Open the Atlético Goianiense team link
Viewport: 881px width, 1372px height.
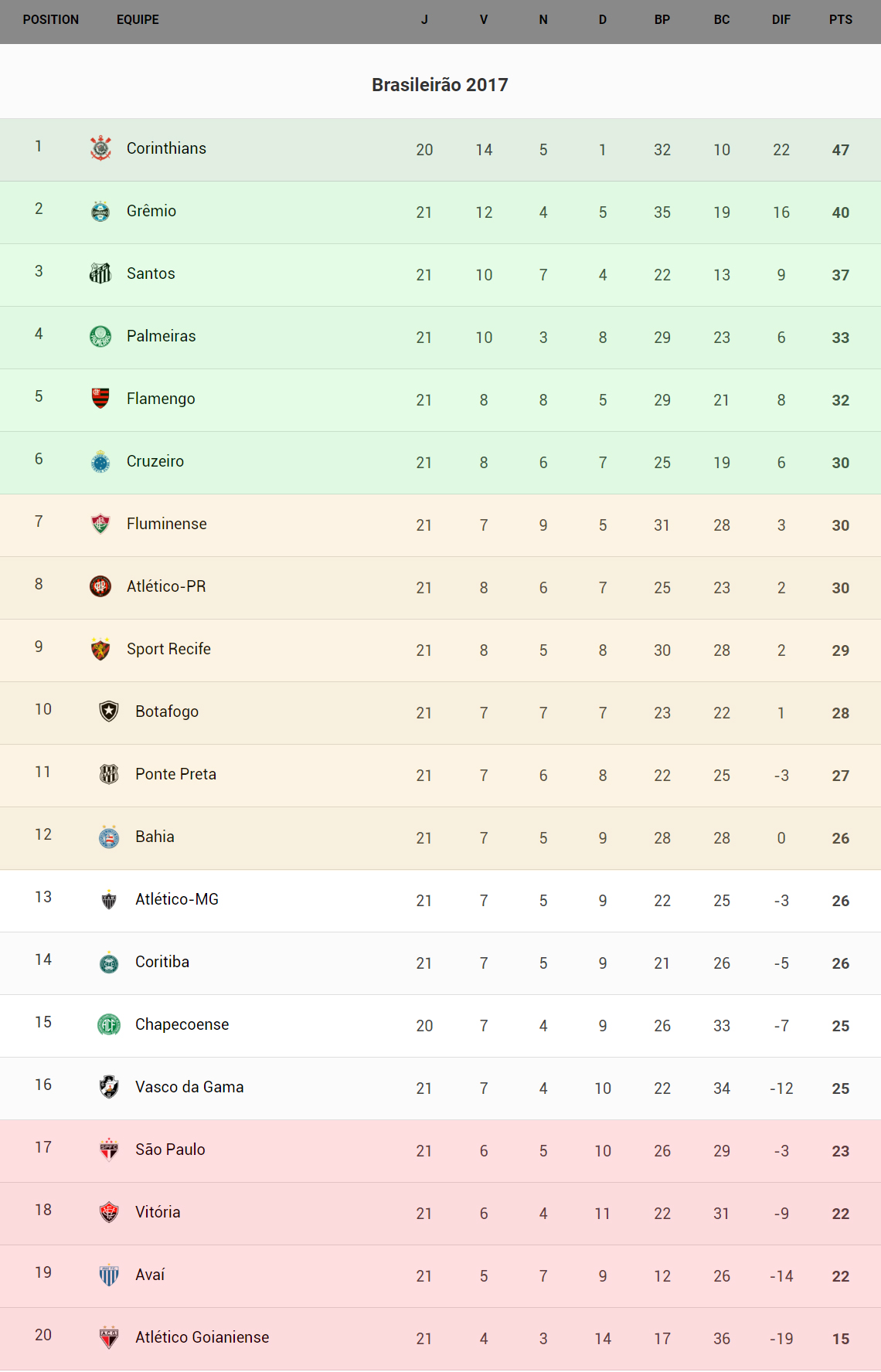click(x=202, y=1337)
